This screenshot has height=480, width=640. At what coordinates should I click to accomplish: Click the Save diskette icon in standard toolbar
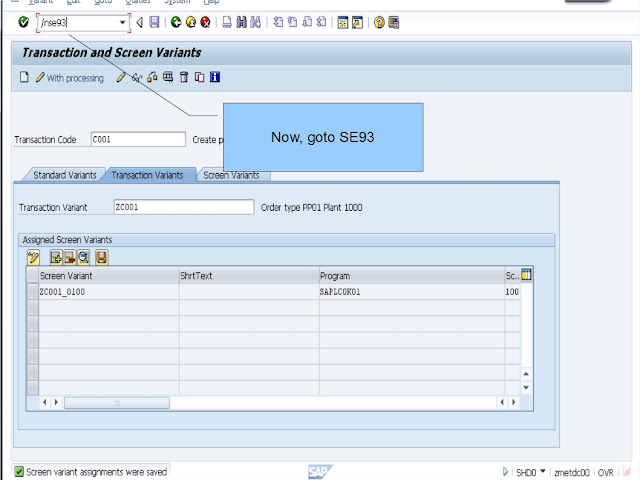coord(154,22)
